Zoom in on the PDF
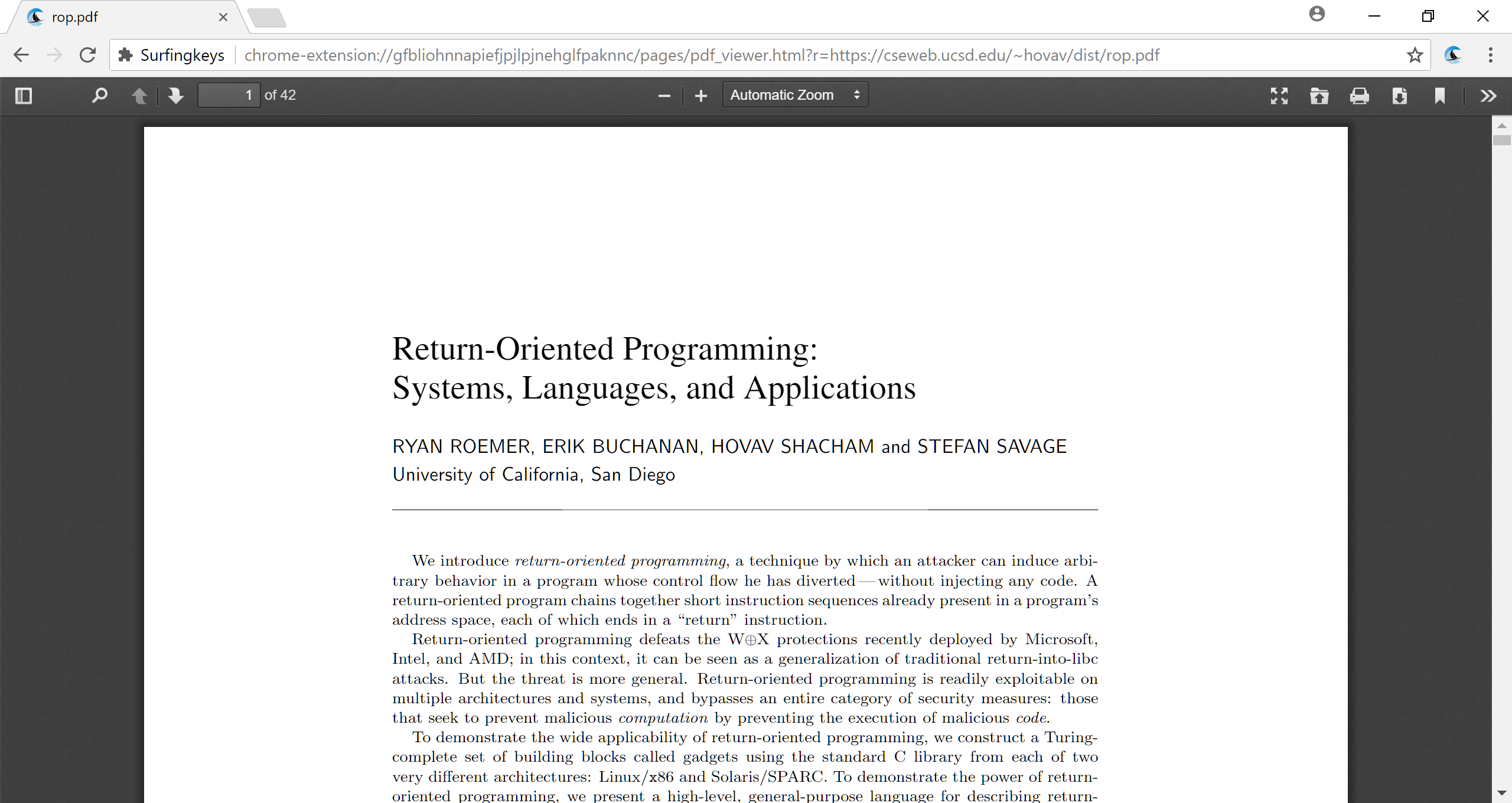Viewport: 1512px width, 803px height. (x=700, y=94)
